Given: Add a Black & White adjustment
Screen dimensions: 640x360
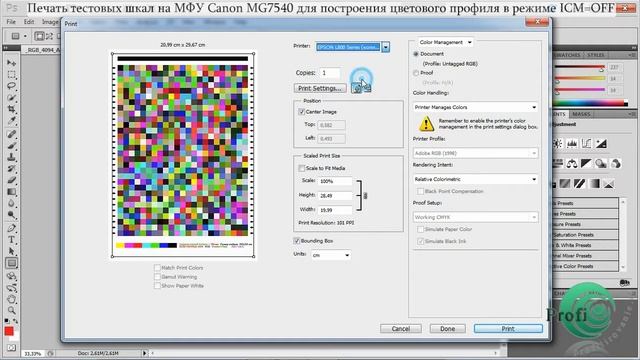Looking at the screenshot, I should 586,164.
